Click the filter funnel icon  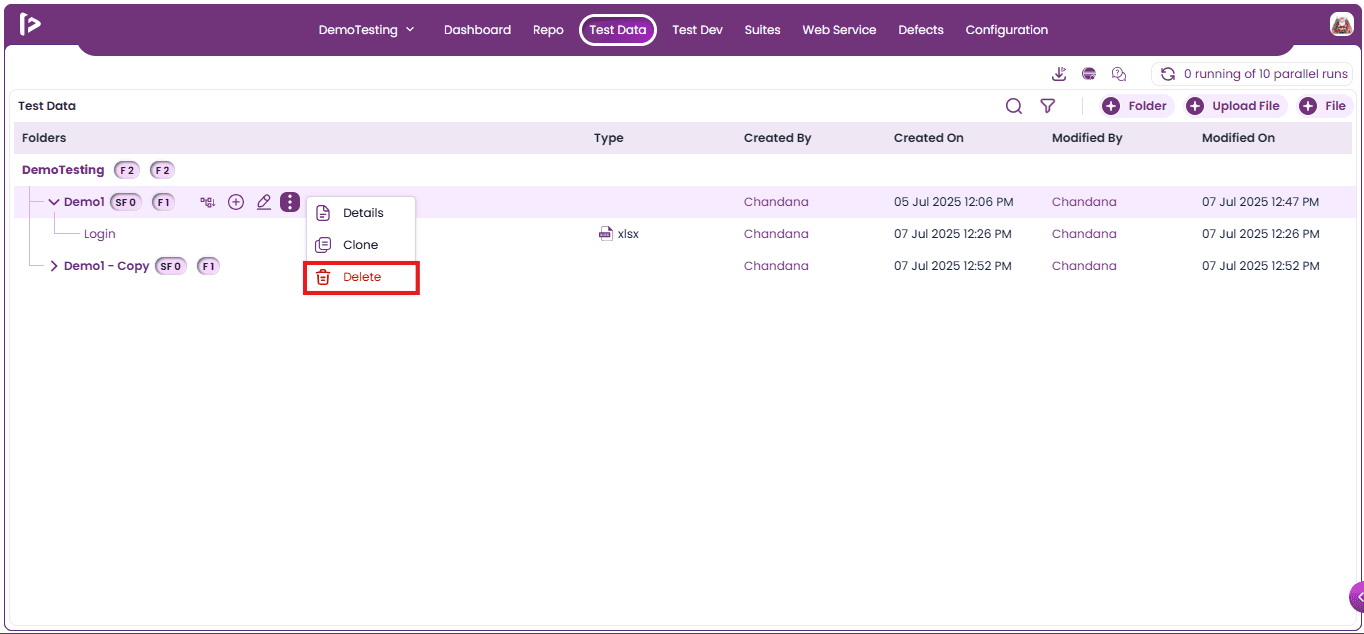tap(1047, 106)
